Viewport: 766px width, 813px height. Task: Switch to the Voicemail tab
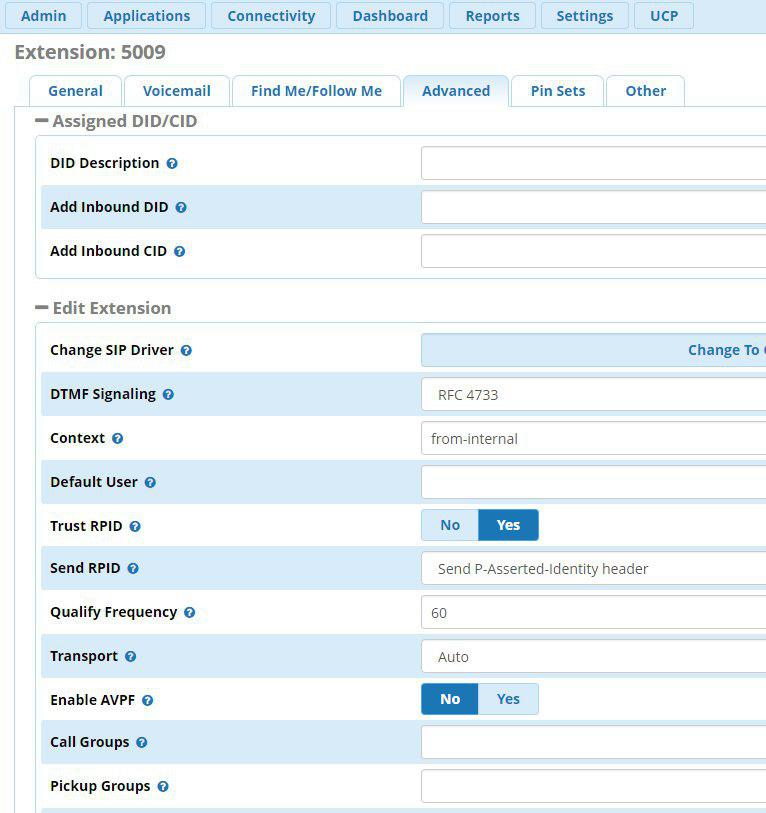[x=176, y=91]
